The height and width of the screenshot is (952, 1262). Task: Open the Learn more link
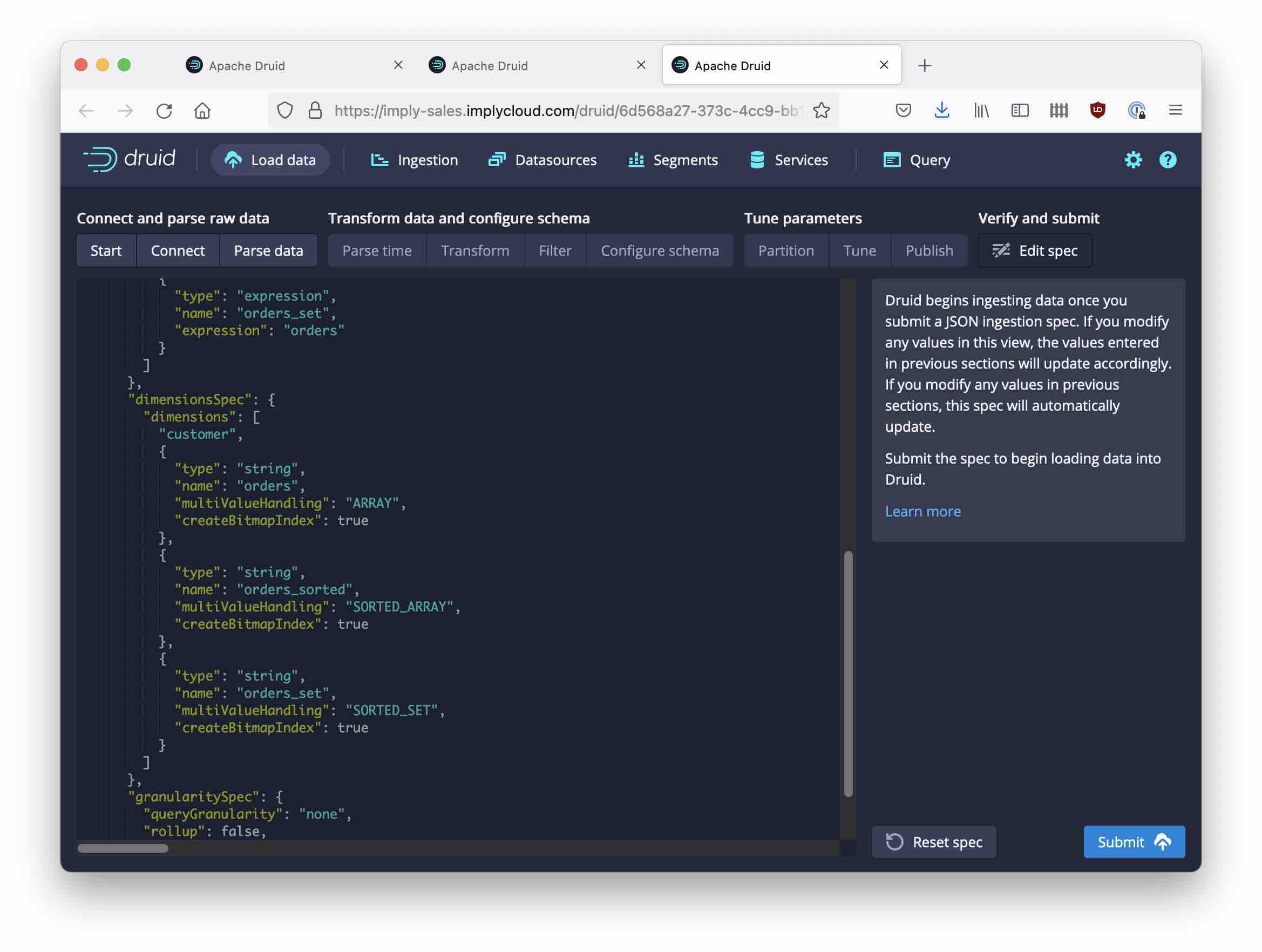point(922,512)
